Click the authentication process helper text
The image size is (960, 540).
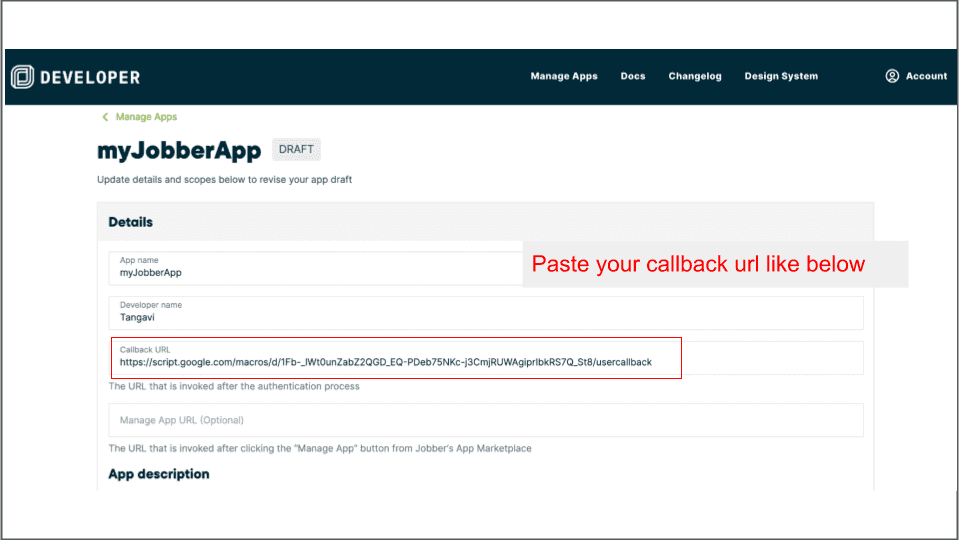pos(234,386)
